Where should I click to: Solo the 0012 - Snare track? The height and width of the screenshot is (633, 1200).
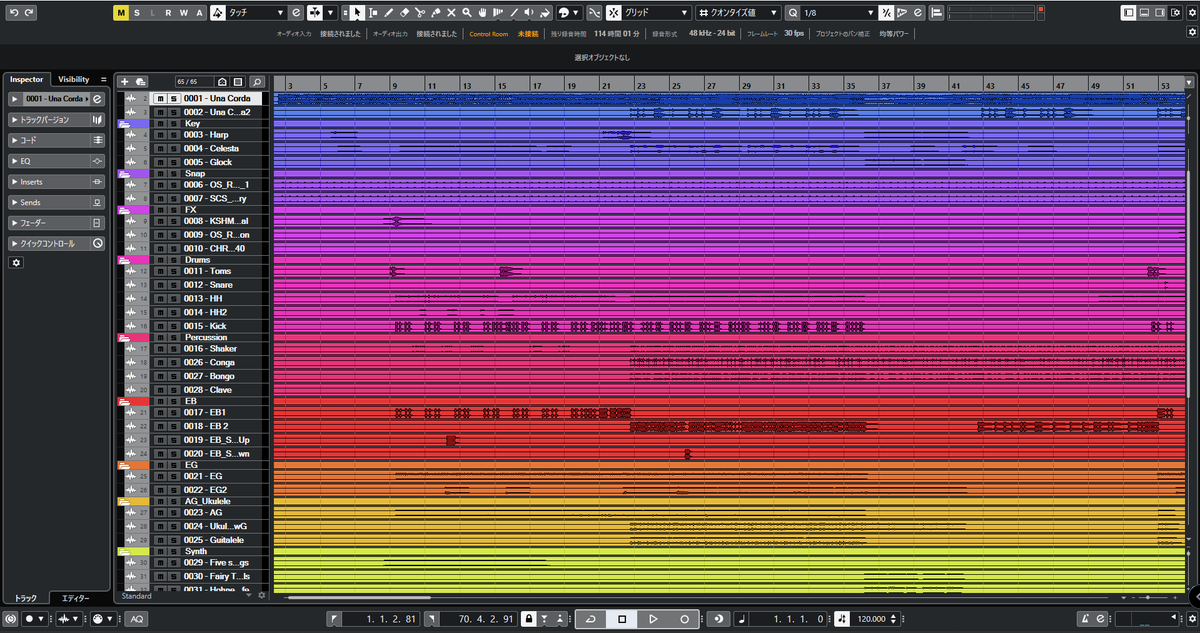point(173,285)
